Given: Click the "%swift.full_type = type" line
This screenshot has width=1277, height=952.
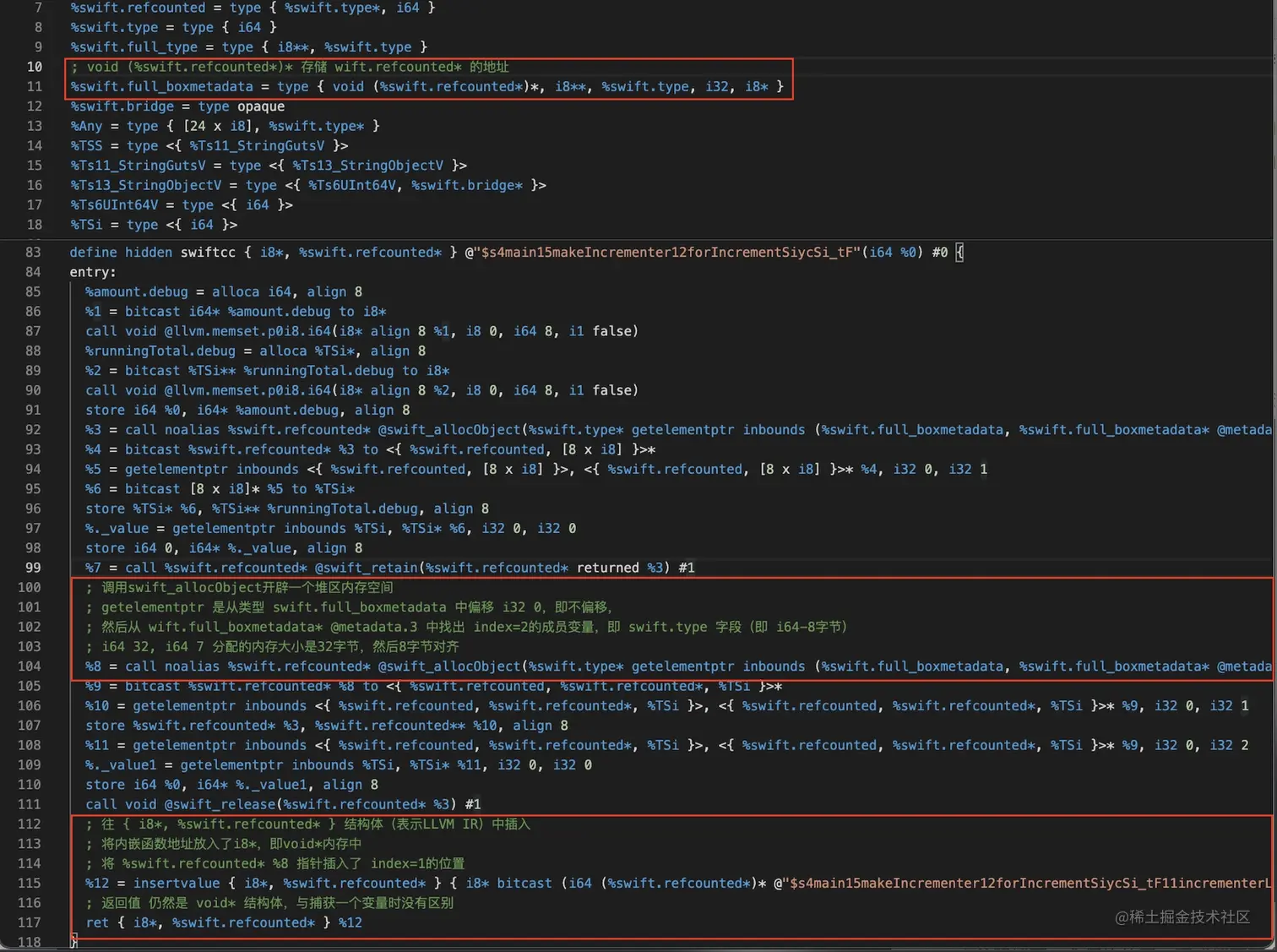Looking at the screenshot, I should [x=248, y=47].
